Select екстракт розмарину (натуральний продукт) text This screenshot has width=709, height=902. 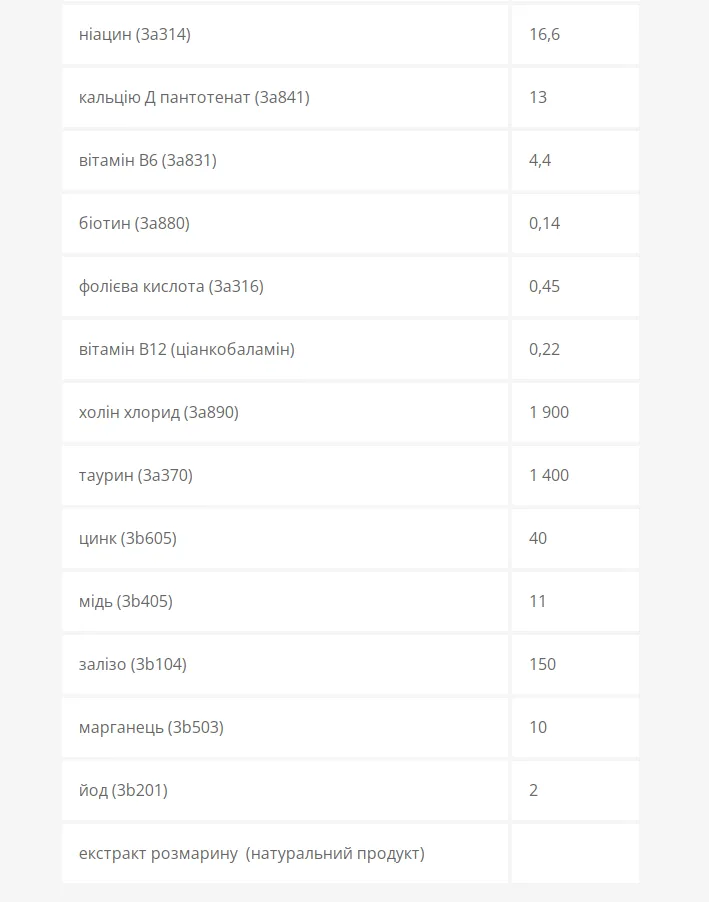point(251,853)
